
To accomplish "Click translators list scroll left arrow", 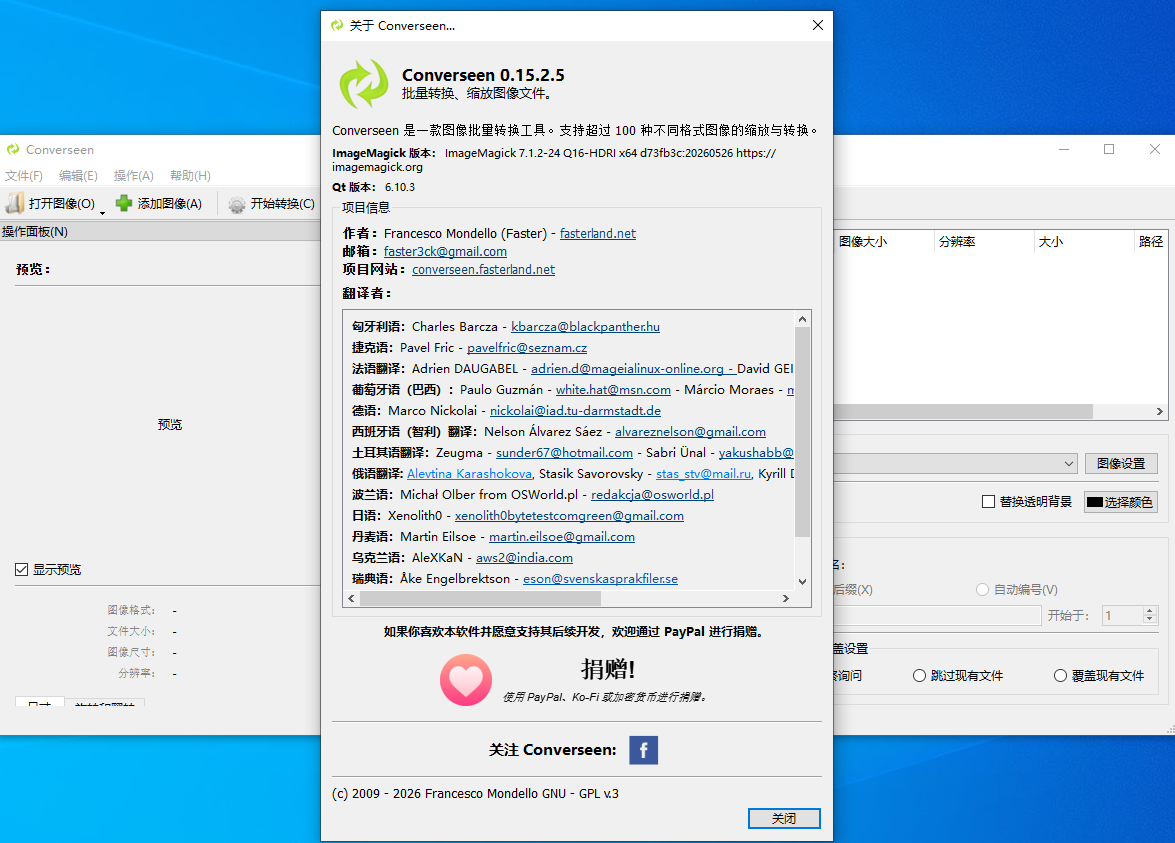I will point(351,598).
